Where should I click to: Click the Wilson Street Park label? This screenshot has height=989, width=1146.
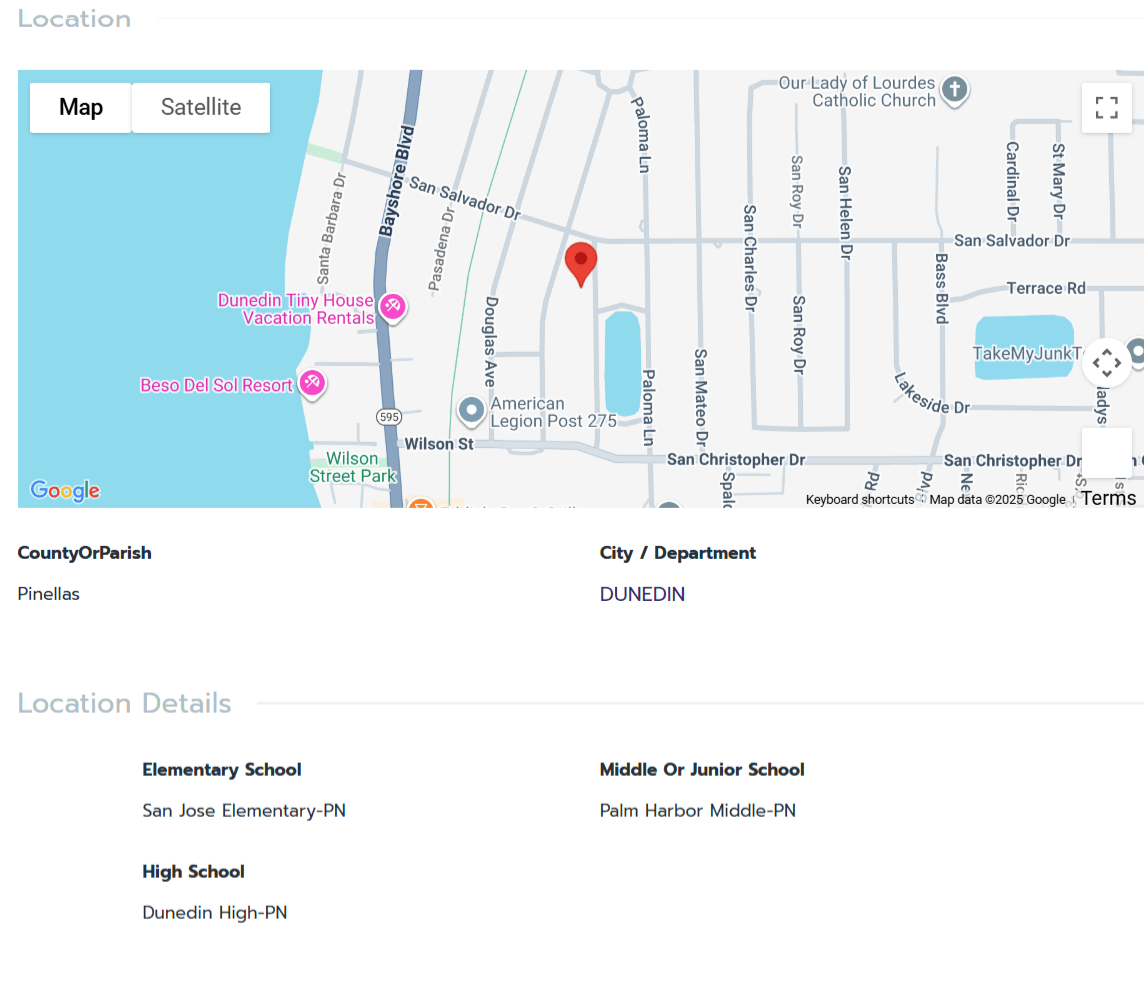tap(352, 467)
